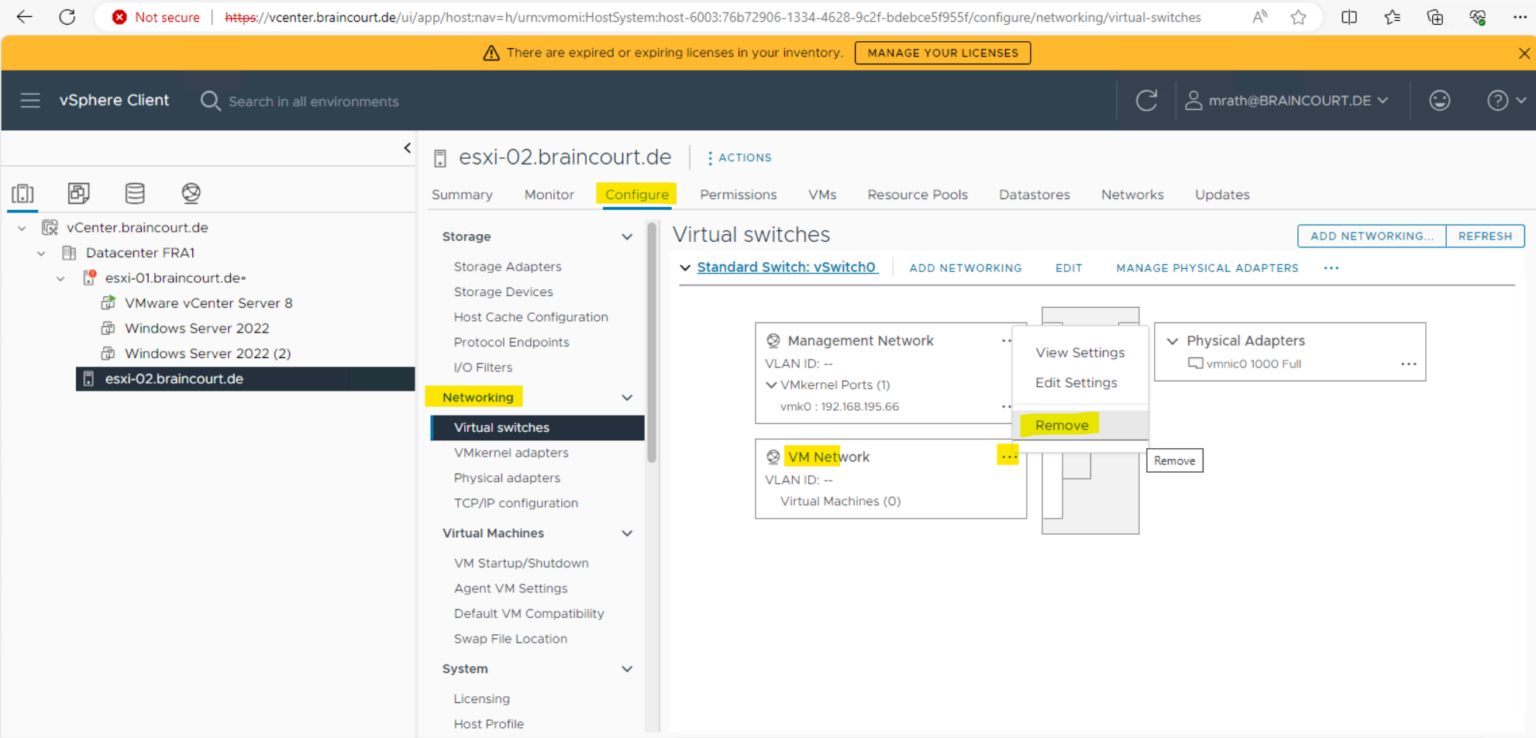Open the VM Network three-dot menu
1536x738 pixels.
1008,457
